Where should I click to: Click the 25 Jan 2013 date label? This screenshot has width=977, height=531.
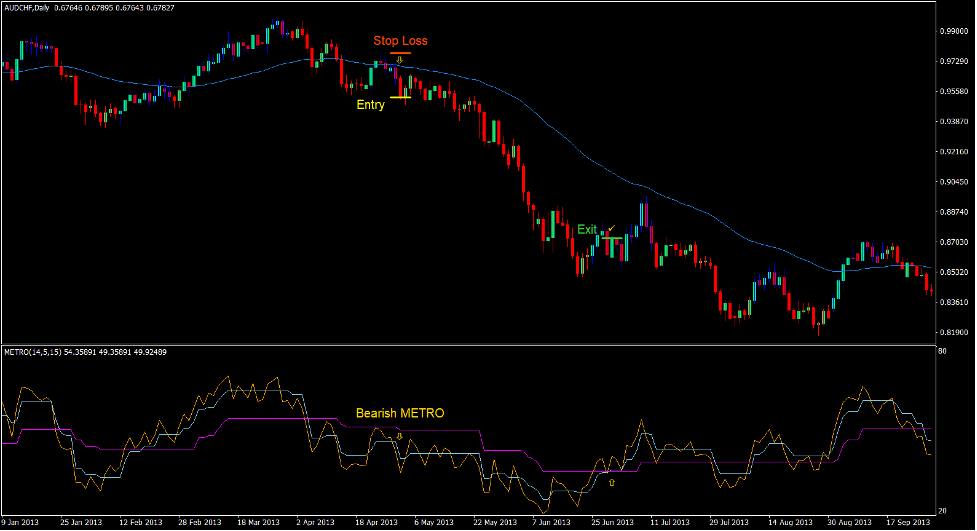click(81, 522)
